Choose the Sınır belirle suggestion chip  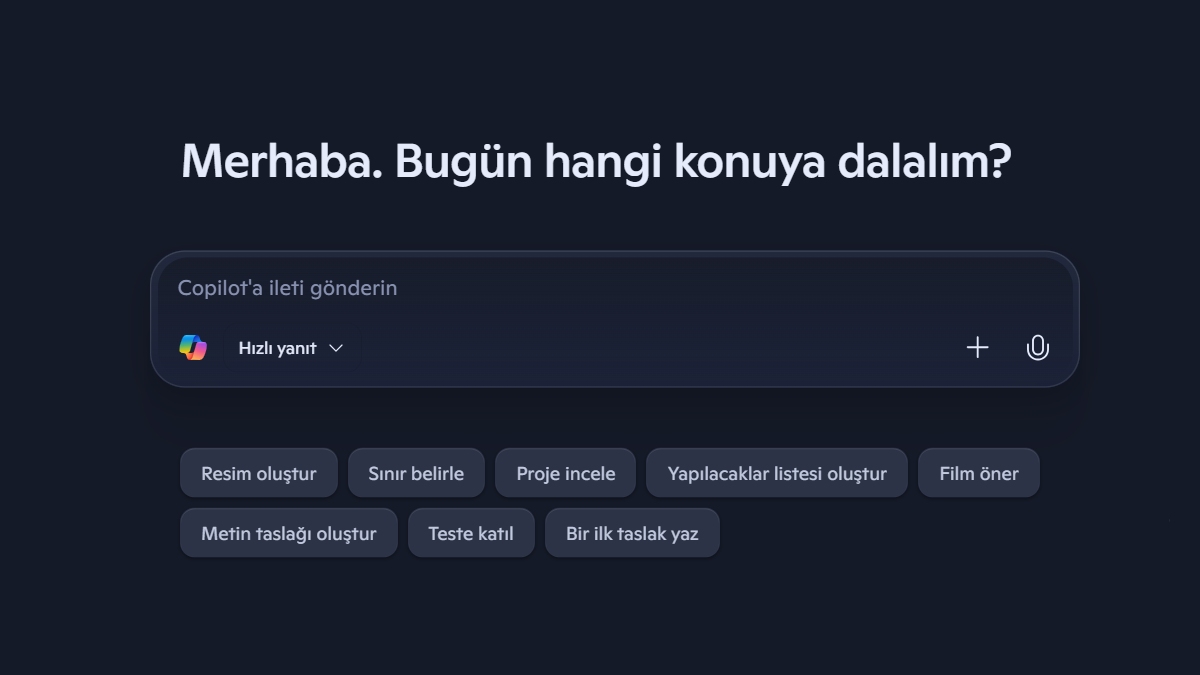point(416,473)
